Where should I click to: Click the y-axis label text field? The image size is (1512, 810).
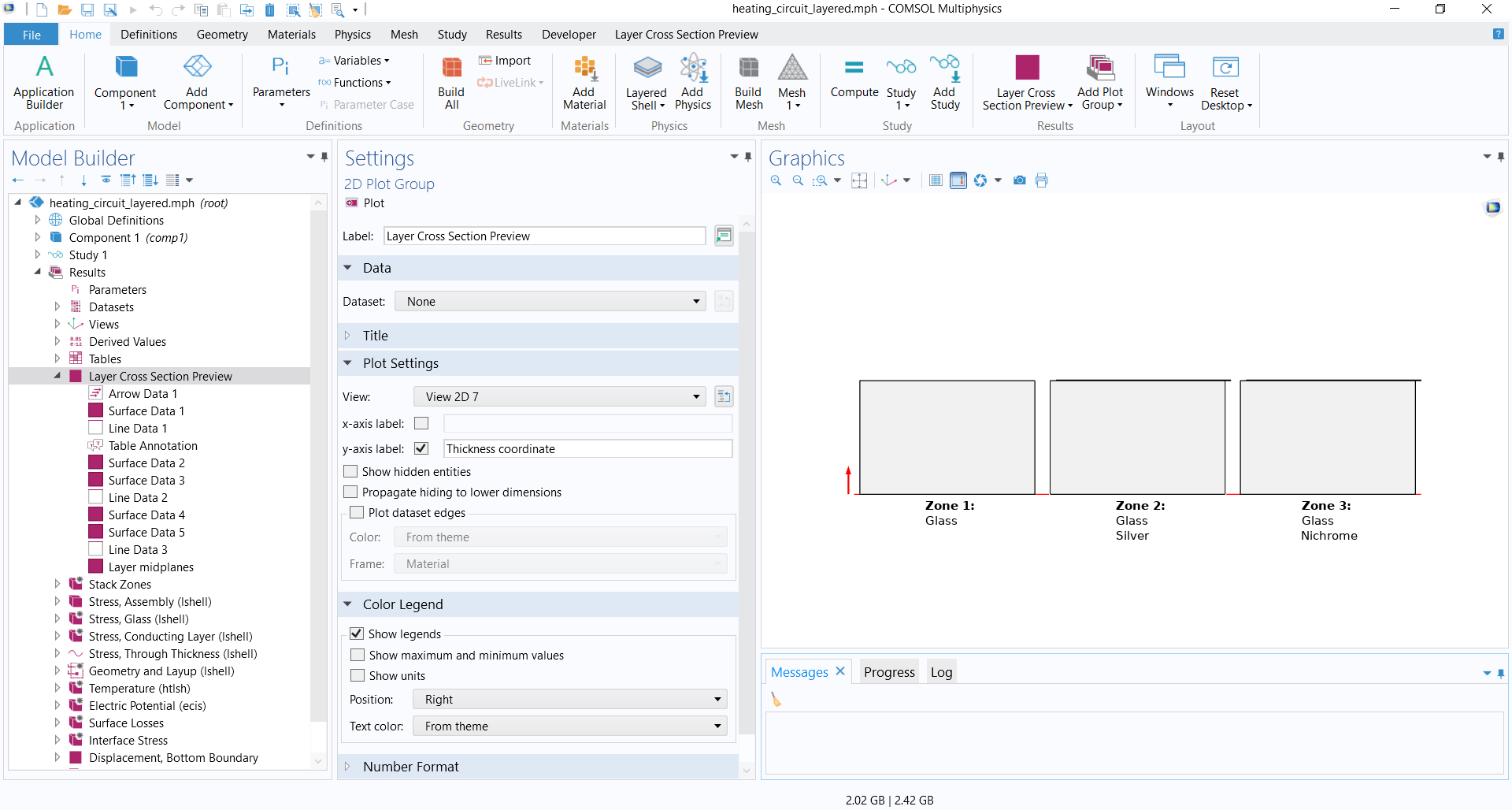click(x=587, y=449)
